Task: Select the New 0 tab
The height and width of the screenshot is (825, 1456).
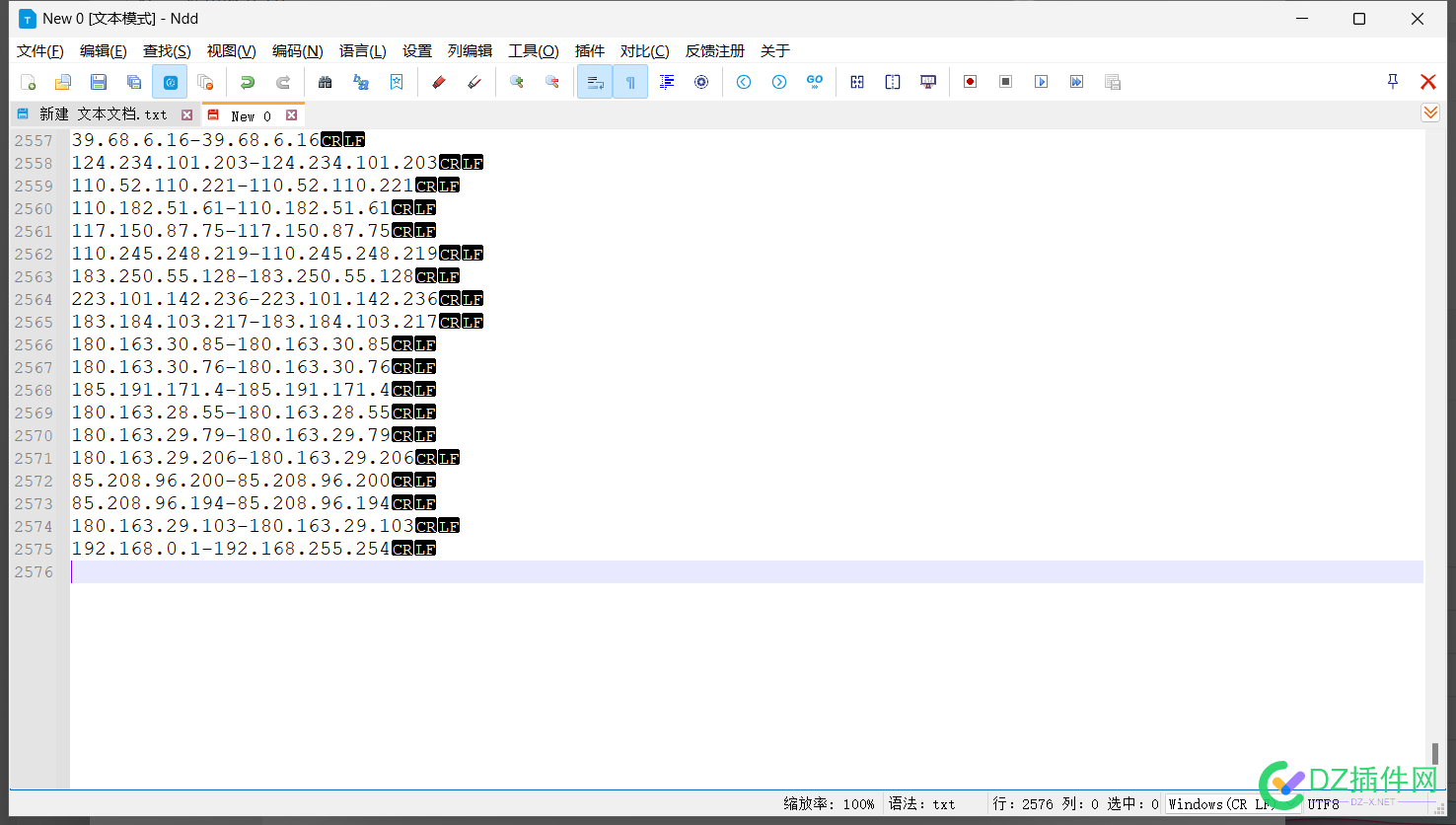Action: pos(251,115)
